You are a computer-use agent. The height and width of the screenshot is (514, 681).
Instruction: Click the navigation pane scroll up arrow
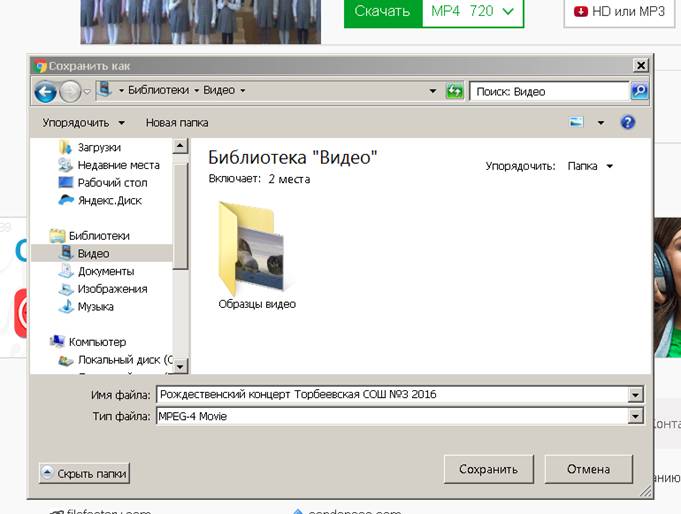(x=180, y=146)
